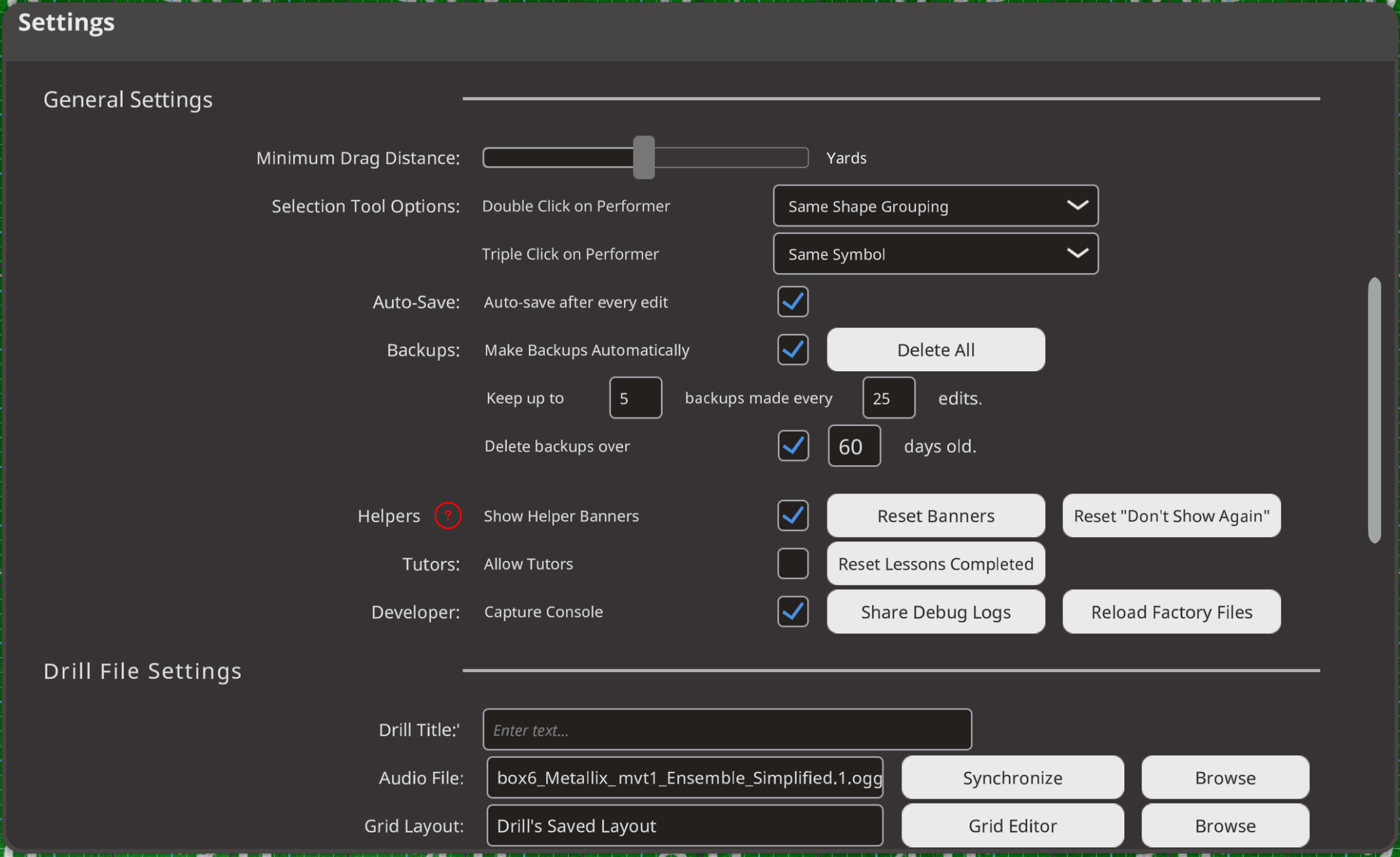Click the Share Debug Logs button
This screenshot has width=1400, height=857.
click(x=935, y=612)
